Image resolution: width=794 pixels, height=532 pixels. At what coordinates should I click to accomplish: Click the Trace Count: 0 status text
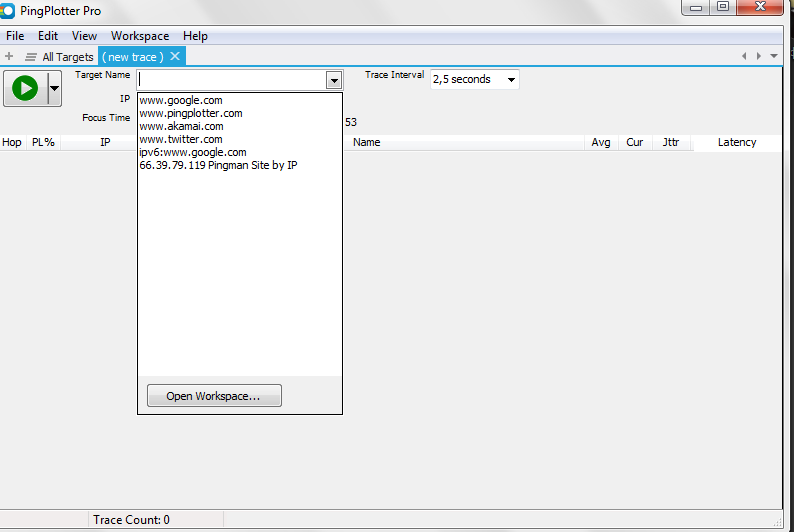tap(131, 520)
